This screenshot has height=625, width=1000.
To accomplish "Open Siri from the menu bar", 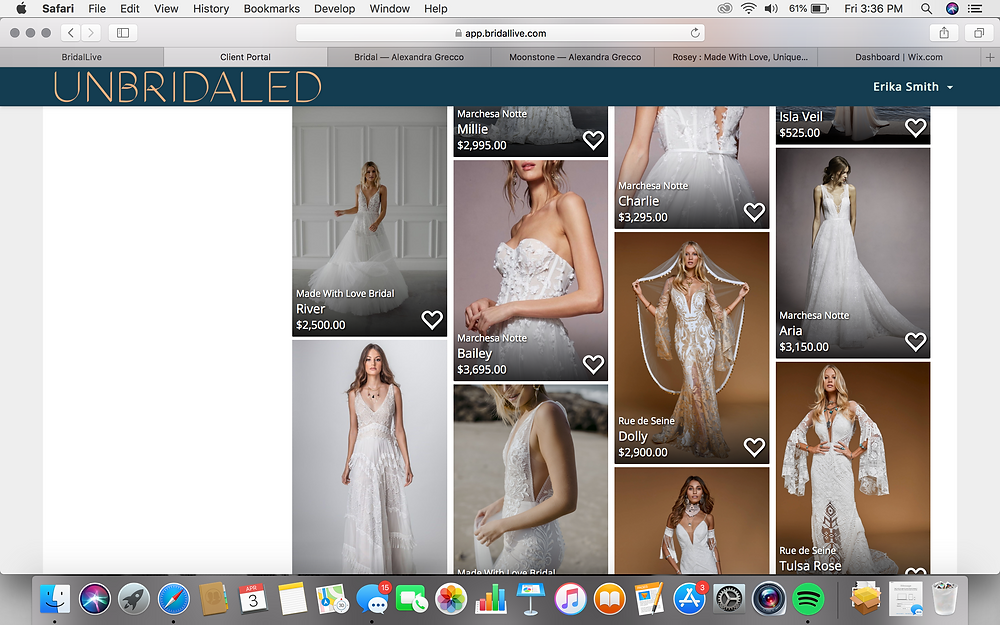I will (x=952, y=8).
